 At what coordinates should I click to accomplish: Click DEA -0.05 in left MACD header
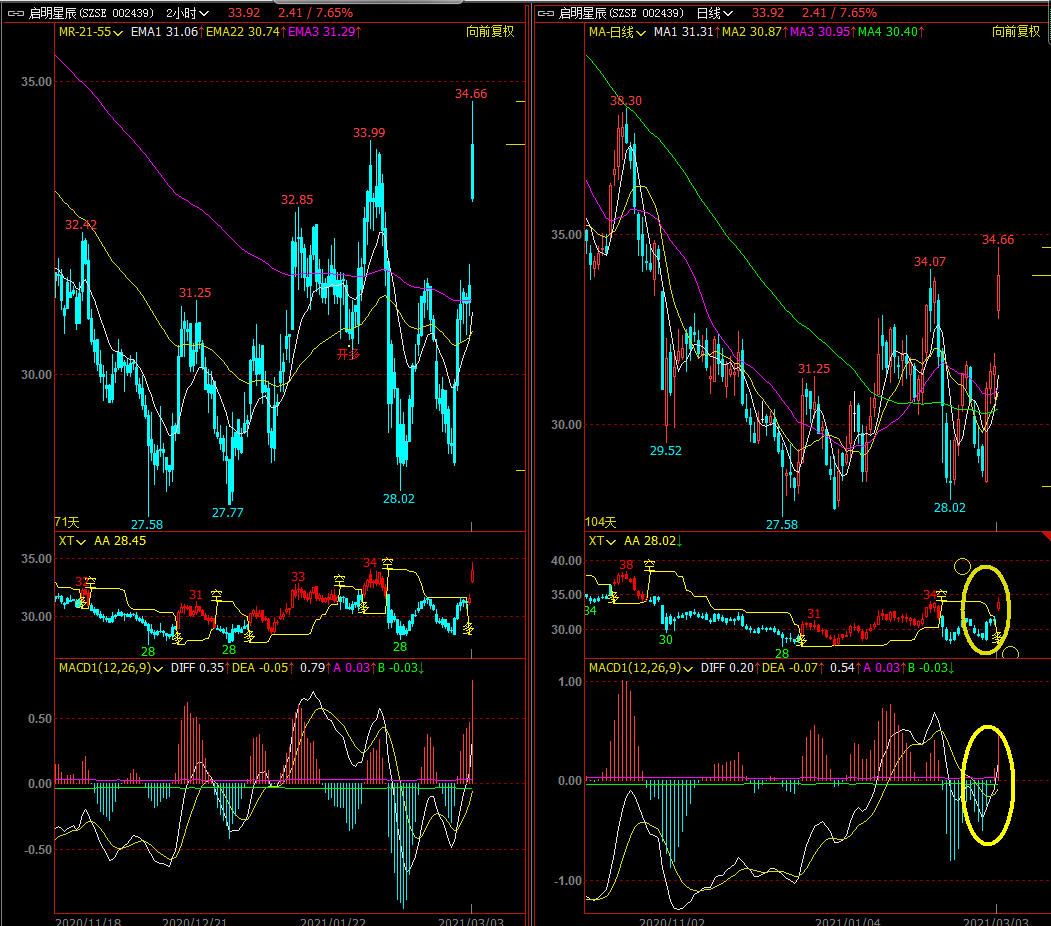(263, 668)
